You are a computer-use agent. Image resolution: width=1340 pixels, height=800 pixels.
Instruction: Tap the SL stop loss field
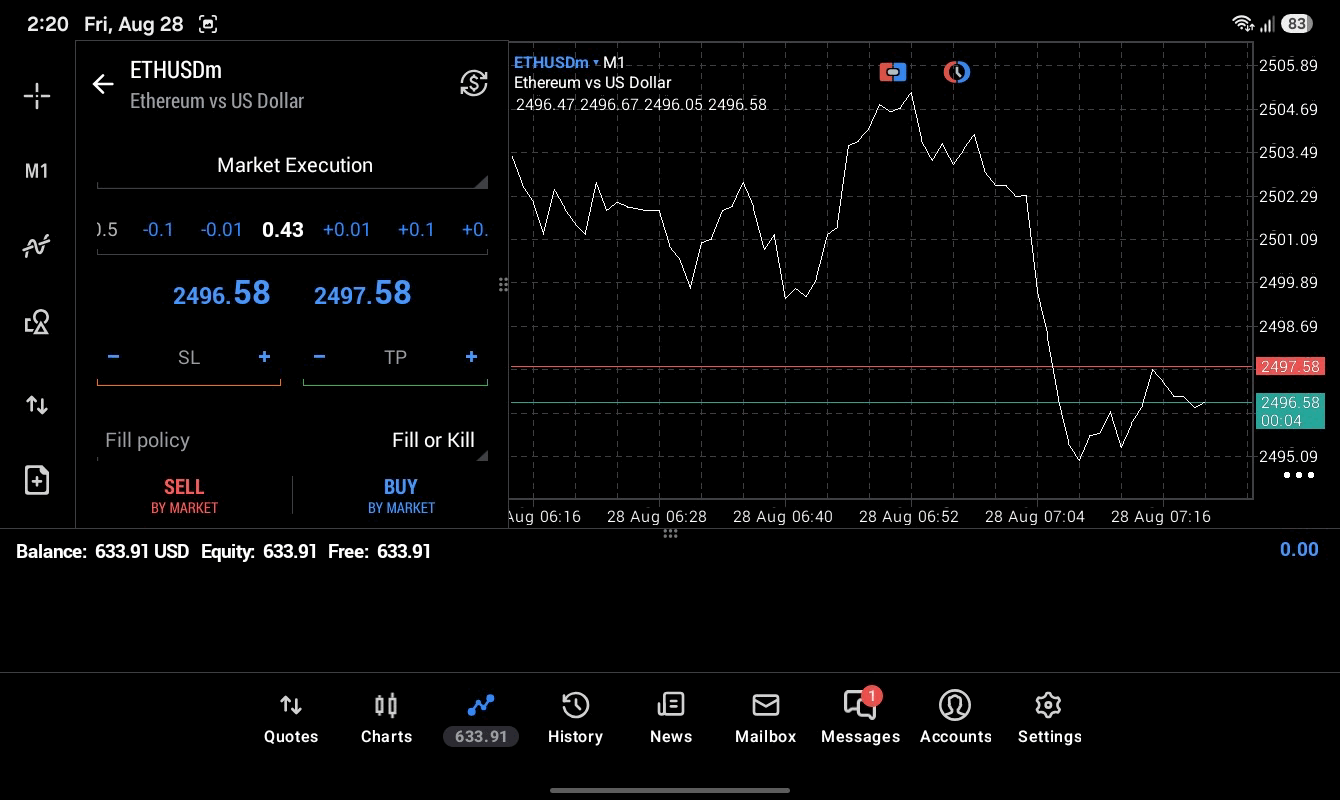click(x=189, y=358)
